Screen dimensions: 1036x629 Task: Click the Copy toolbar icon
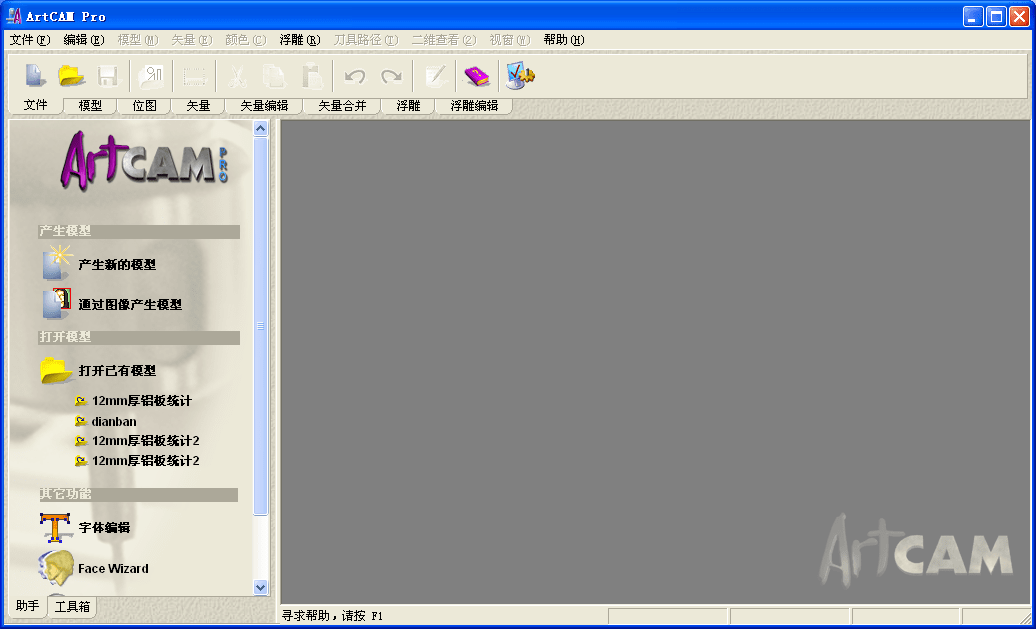click(x=274, y=76)
